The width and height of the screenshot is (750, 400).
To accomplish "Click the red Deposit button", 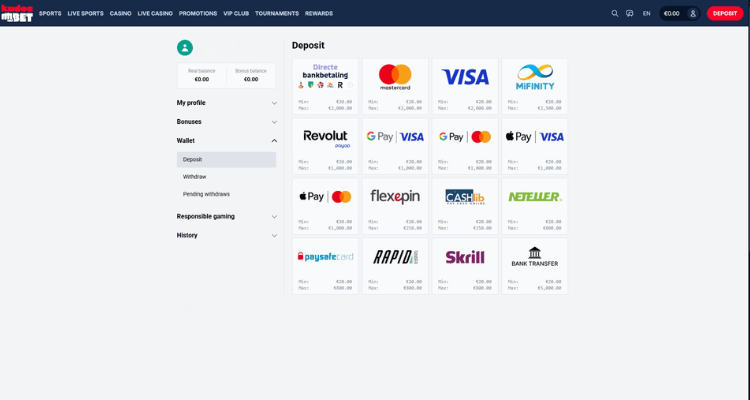I will pyautogui.click(x=725, y=13).
